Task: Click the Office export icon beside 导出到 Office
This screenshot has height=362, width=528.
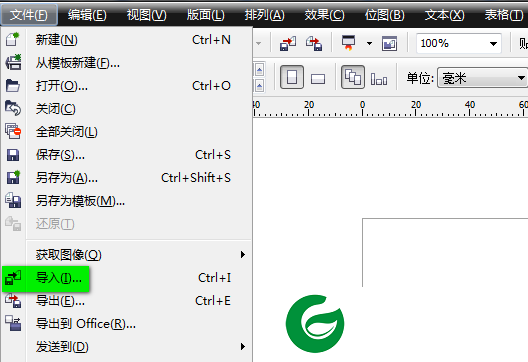Action: (x=13, y=323)
